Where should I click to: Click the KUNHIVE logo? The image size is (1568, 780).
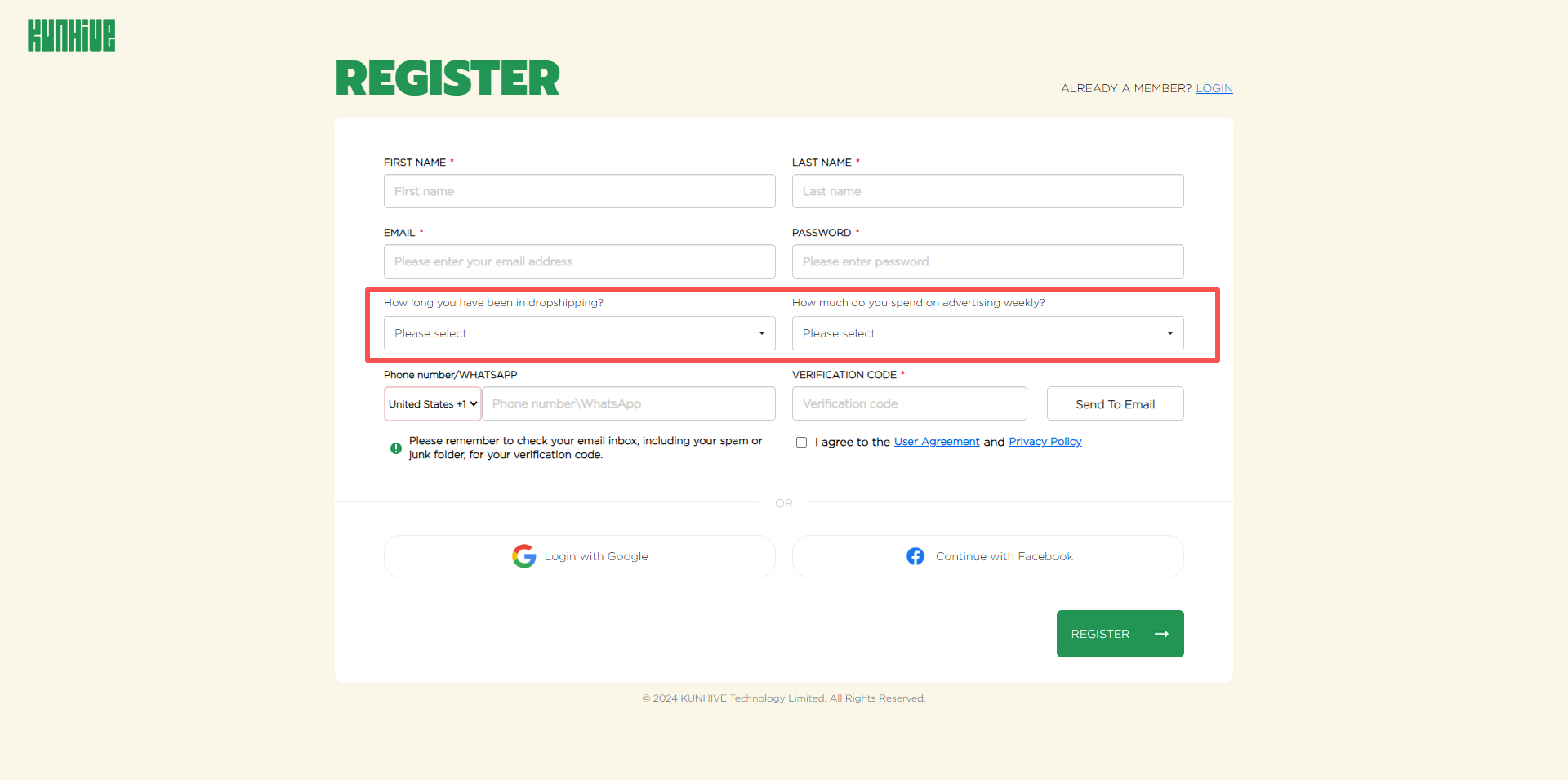pyautogui.click(x=72, y=36)
